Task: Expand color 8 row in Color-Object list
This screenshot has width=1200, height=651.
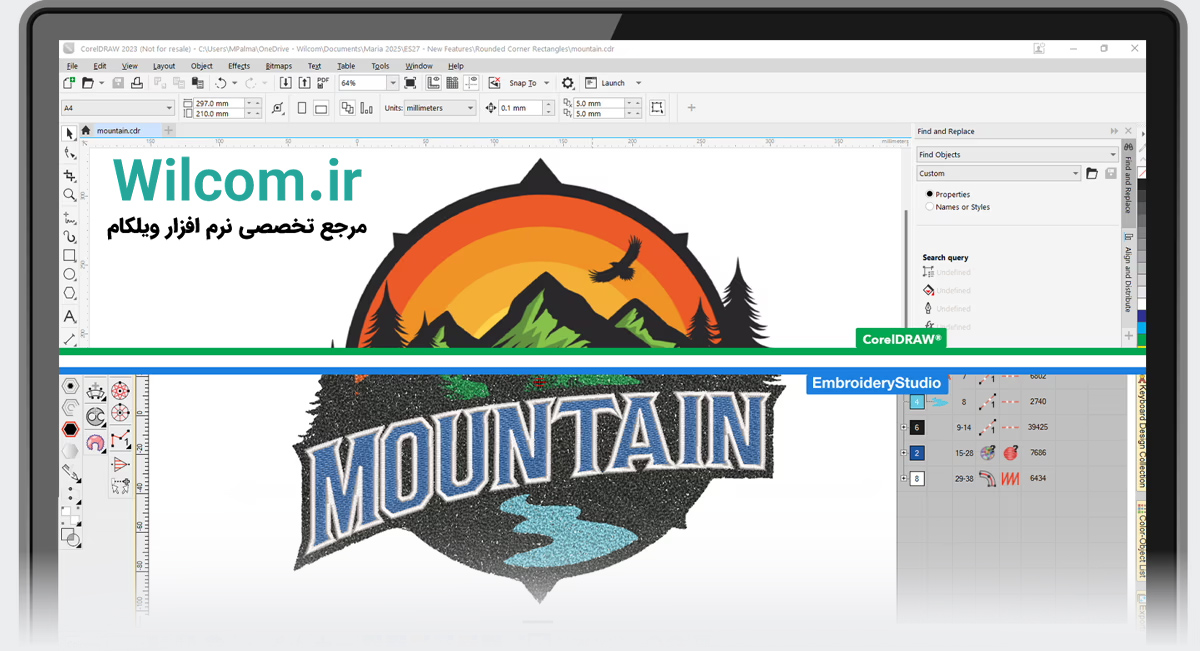Action: coord(903,479)
